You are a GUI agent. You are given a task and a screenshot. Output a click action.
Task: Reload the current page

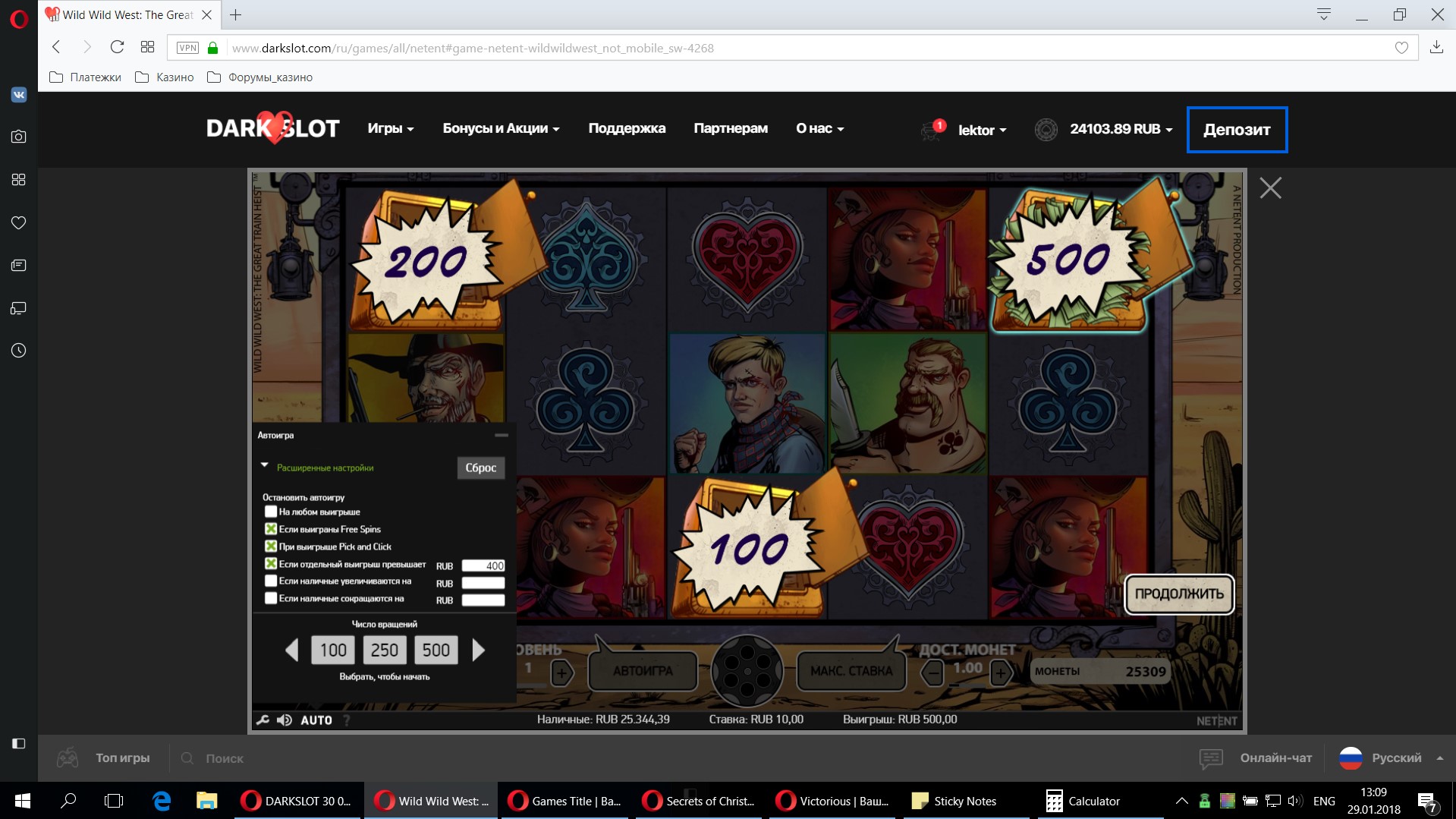117,47
